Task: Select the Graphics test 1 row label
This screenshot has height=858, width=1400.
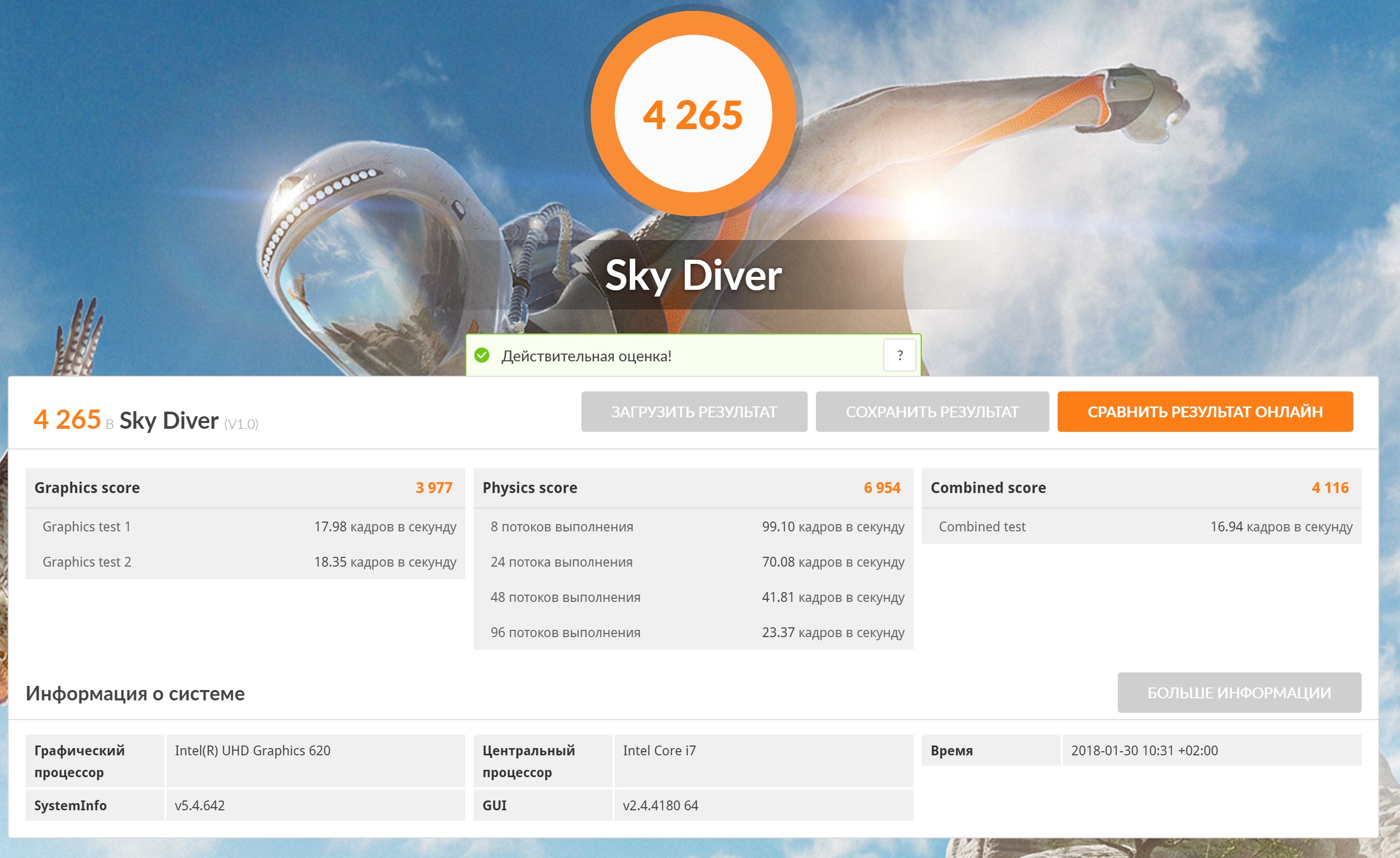Action: (x=86, y=527)
